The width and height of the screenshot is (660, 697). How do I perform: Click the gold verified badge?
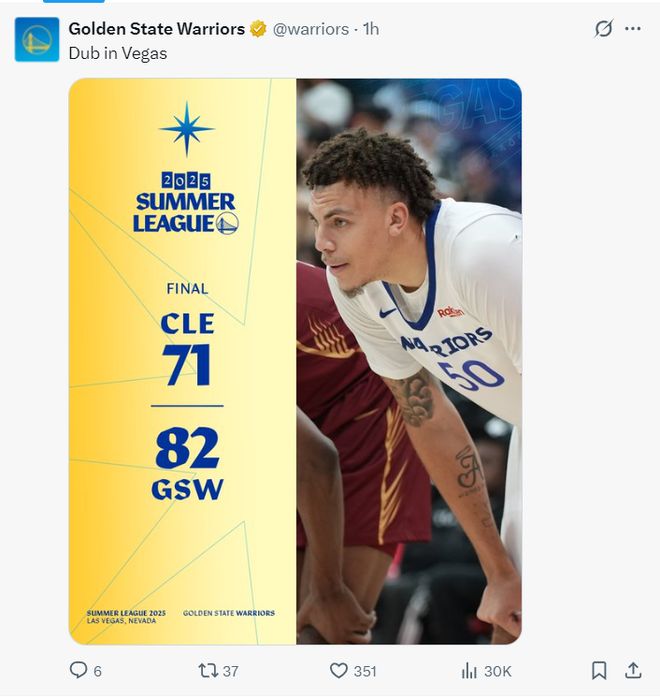click(x=258, y=29)
